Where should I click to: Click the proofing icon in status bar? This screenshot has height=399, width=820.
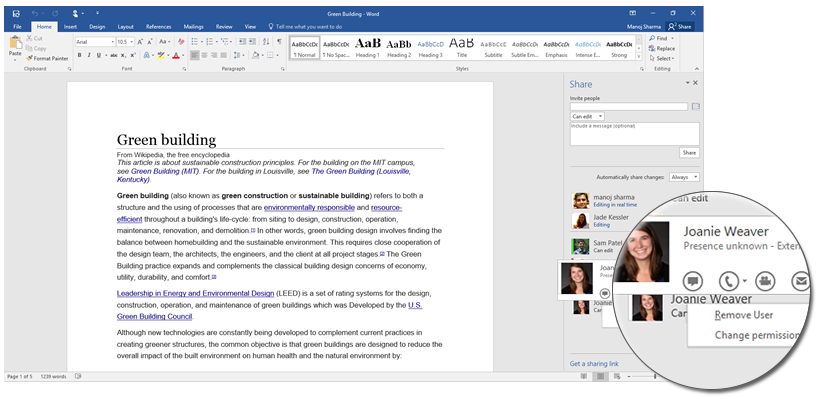point(78,376)
